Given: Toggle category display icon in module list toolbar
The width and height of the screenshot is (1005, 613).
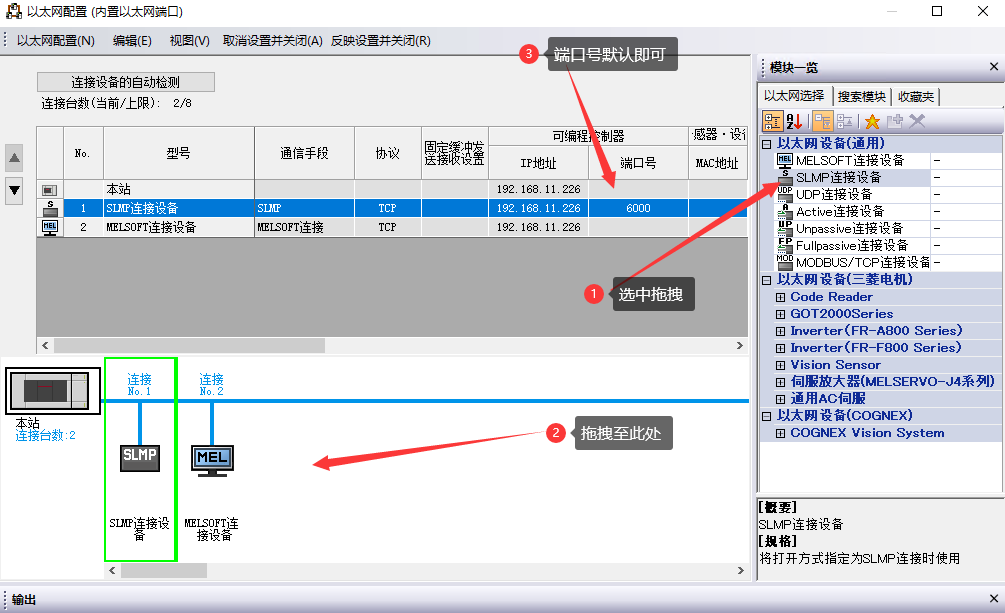Looking at the screenshot, I should point(772,121).
